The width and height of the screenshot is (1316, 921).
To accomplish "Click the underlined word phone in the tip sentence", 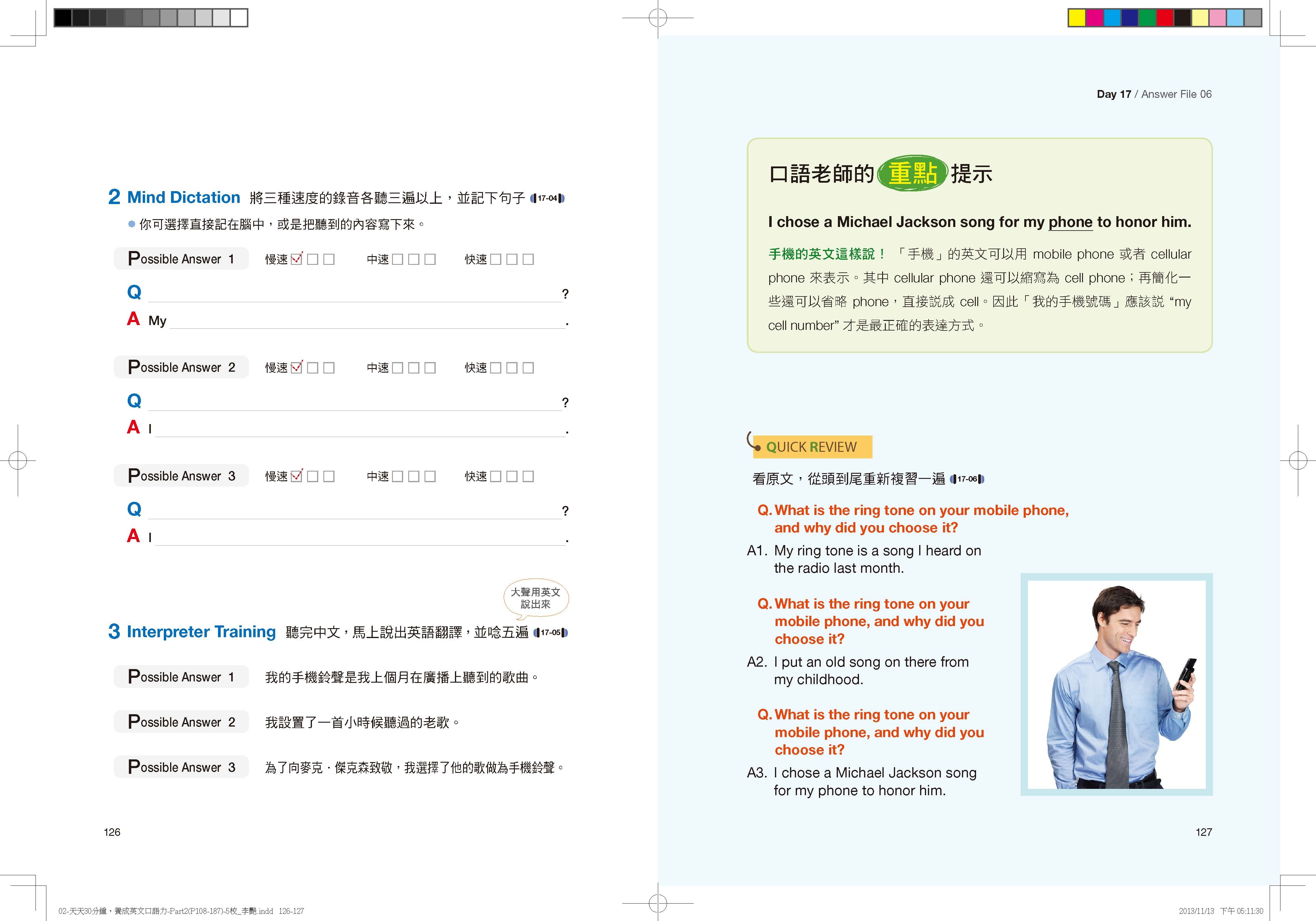I will click(x=1071, y=222).
